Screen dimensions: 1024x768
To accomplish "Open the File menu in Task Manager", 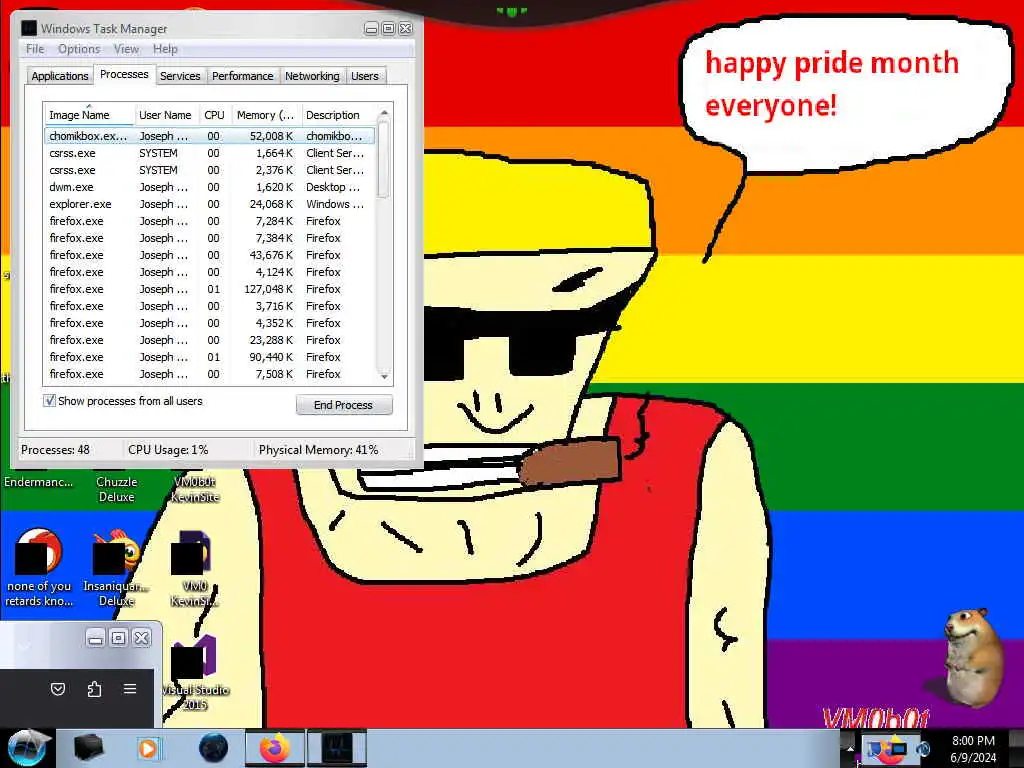I will pyautogui.click(x=35, y=49).
